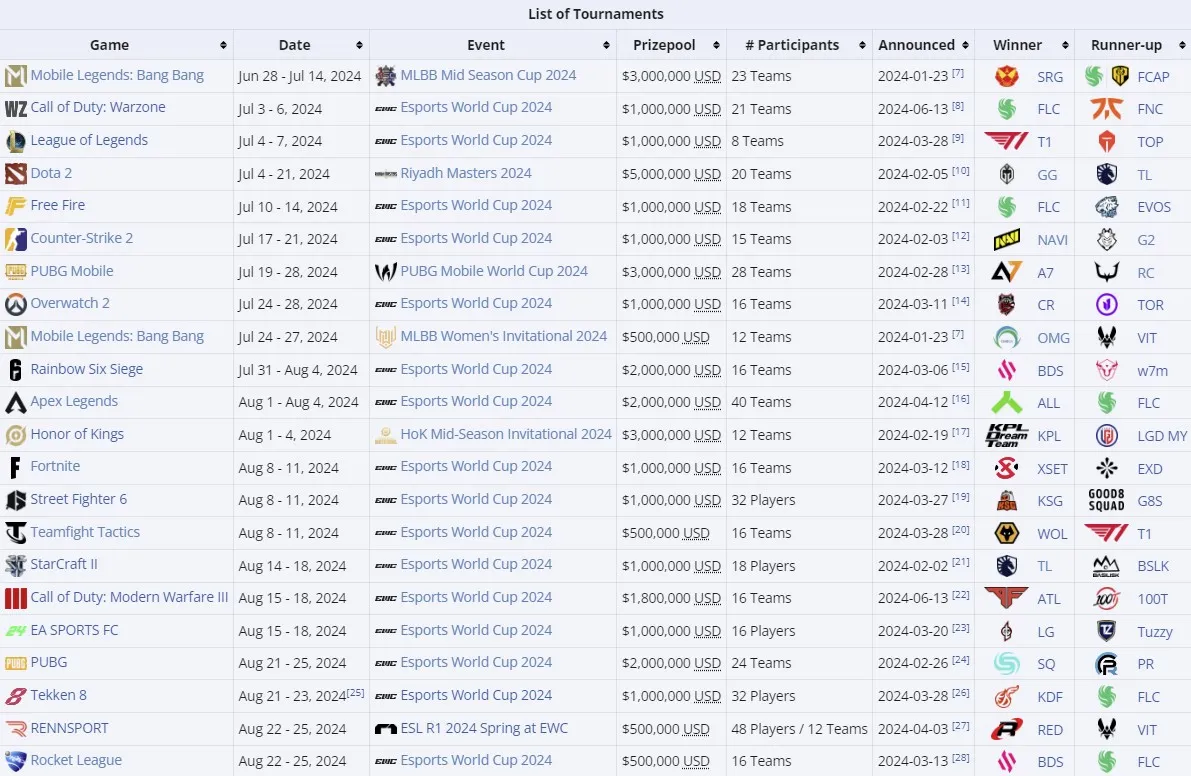
Task: Click the Counter-Strike 2 game icon
Action: (x=15, y=239)
